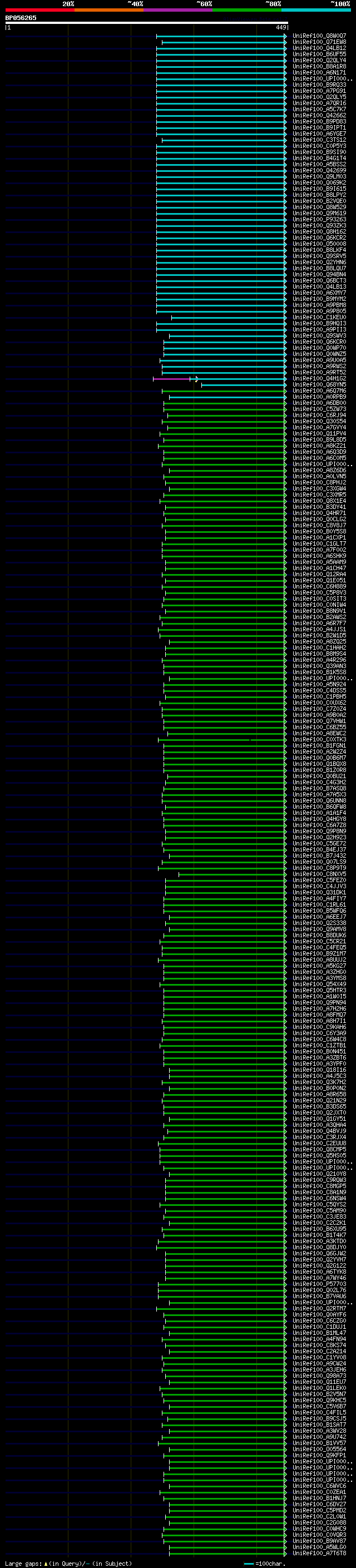This screenshot has width=356, height=1568.
Task: Click the query name BP056265
Action: click(x=21, y=18)
